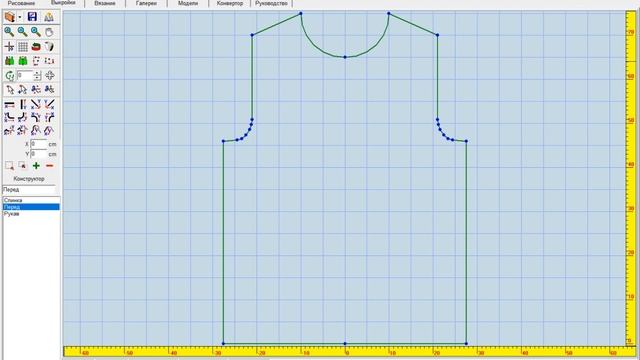Switch to the Галереи tab
640x360 pixels.
146,3
